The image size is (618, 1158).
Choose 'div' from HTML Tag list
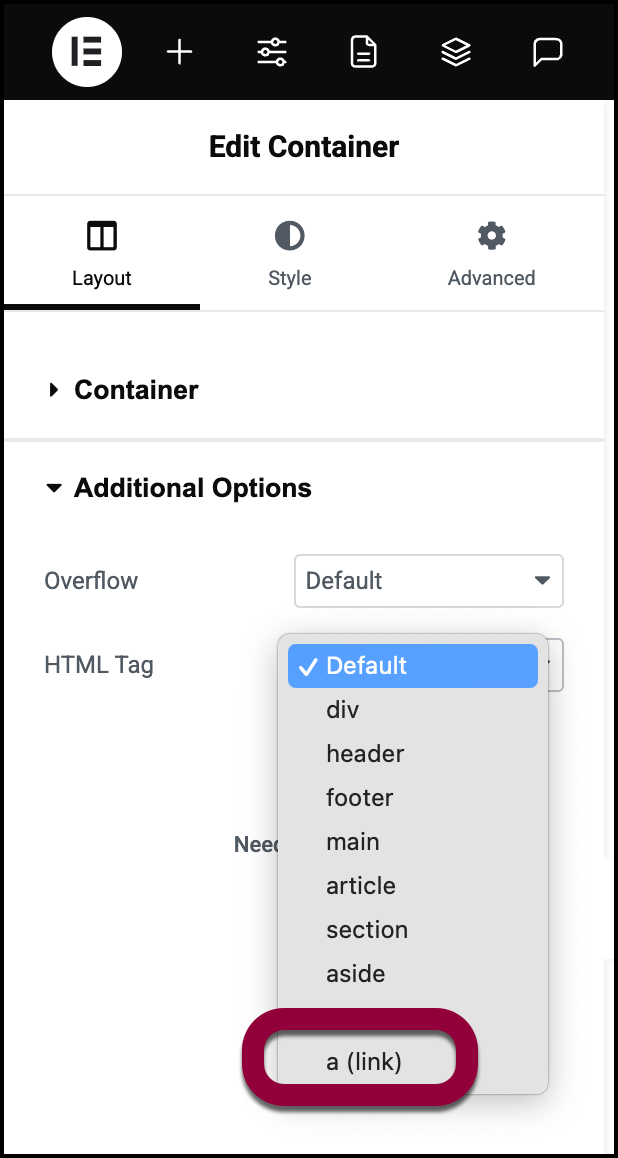343,710
